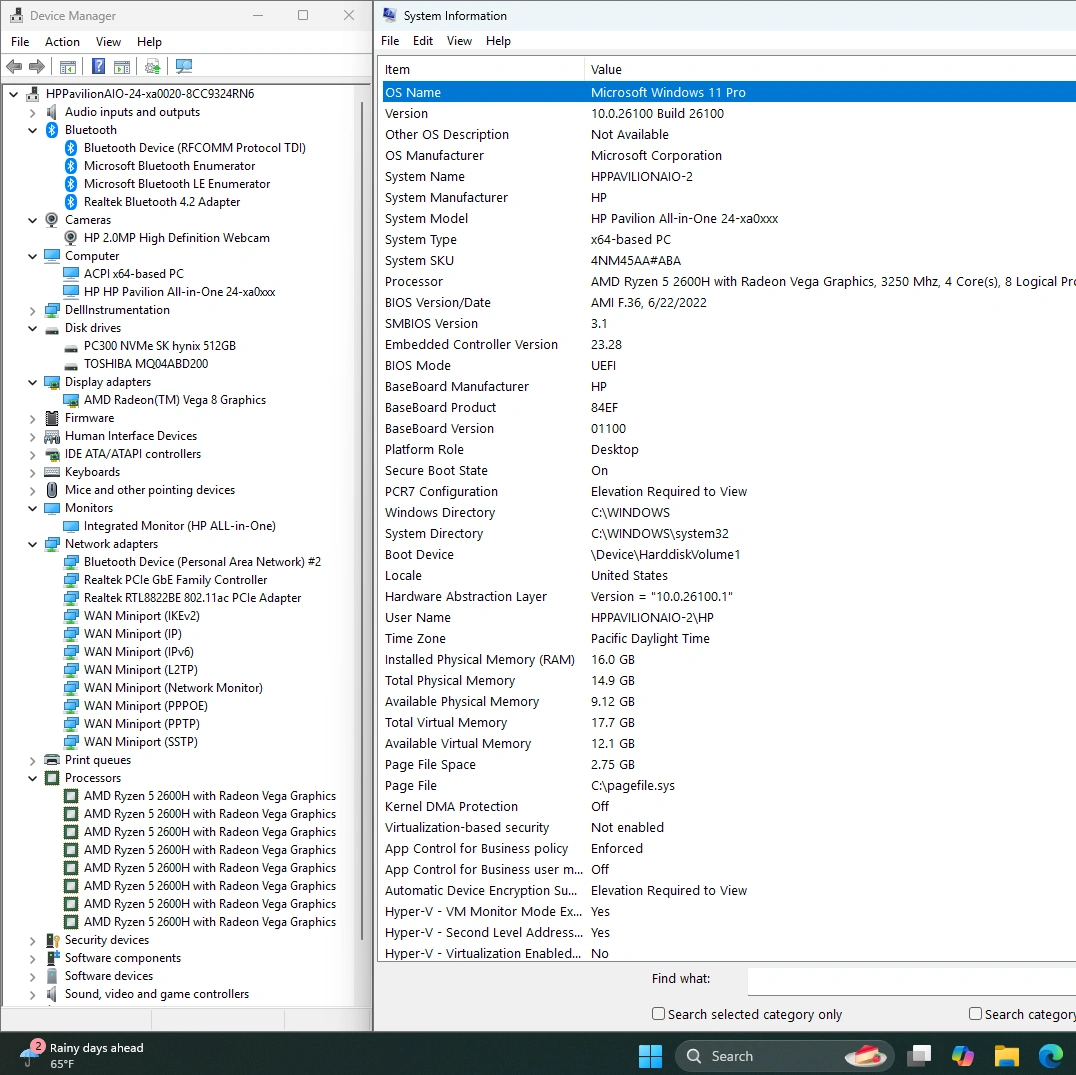
Task: Click the Realtek Bluetooth 4.2 Adapter icon
Action: click(x=71, y=202)
